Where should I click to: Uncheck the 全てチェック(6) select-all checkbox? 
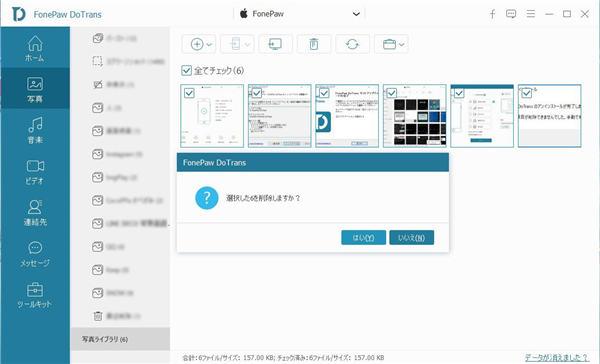[x=186, y=70]
